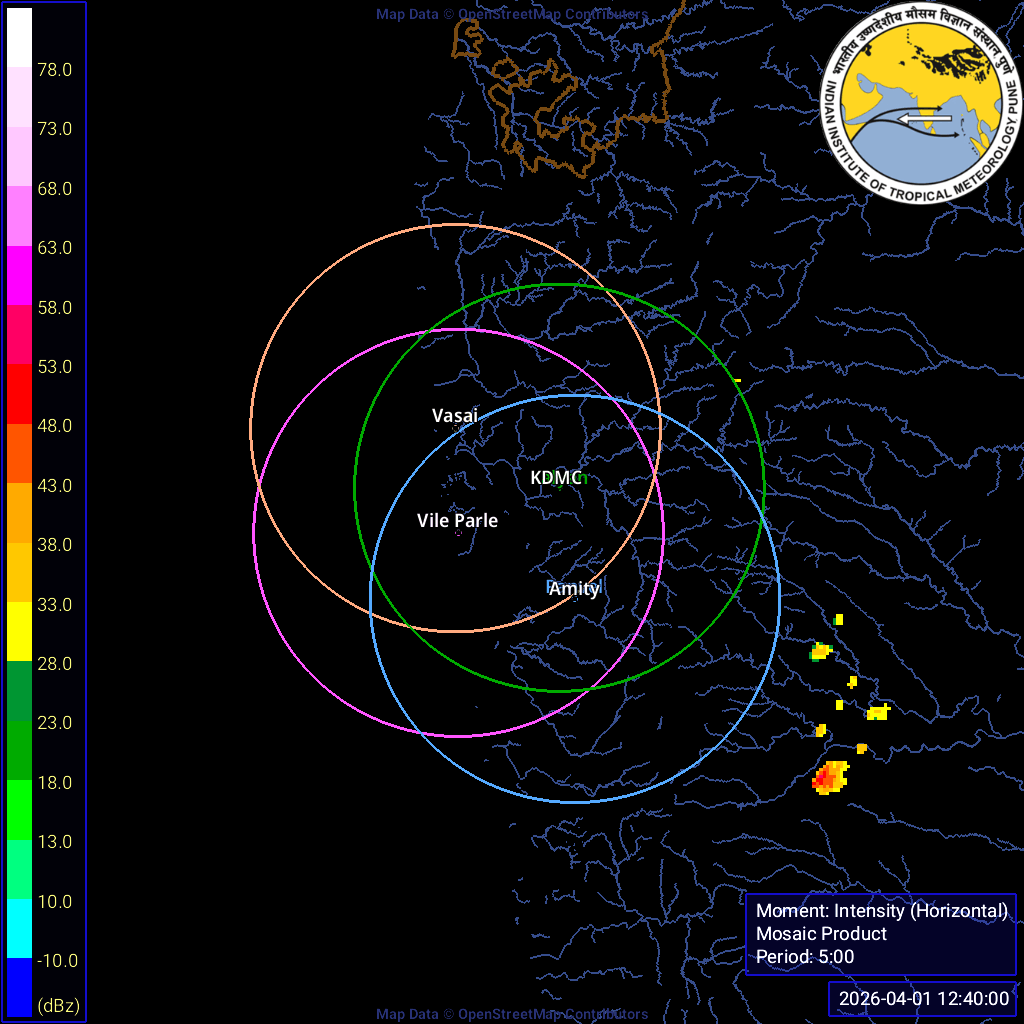
Task: Click the large red-orange radar echo
Action: click(x=829, y=777)
